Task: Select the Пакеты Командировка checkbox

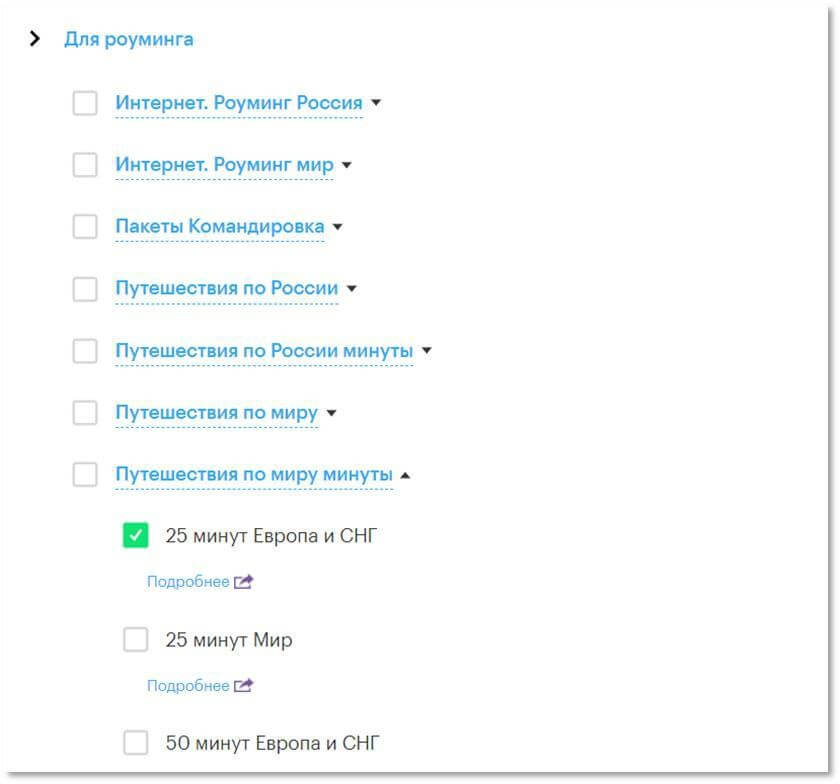Action: click(x=85, y=227)
